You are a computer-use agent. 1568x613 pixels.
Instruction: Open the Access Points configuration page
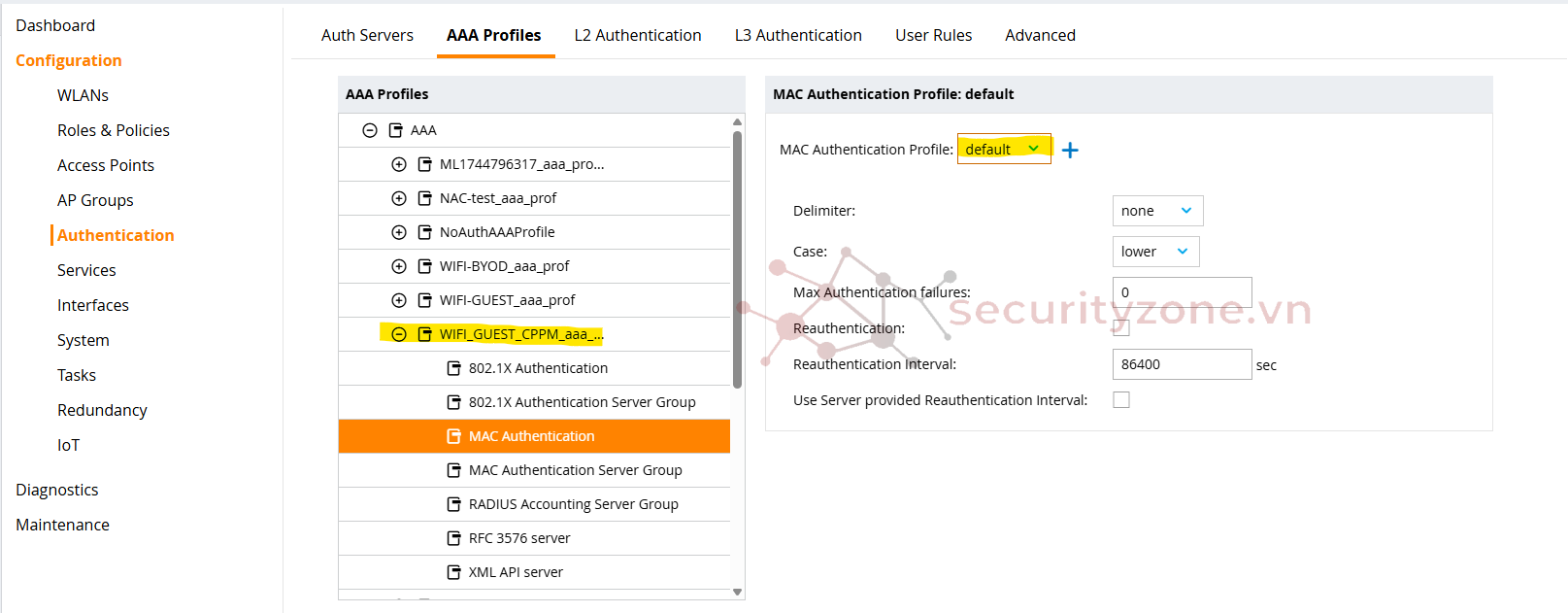(x=105, y=165)
